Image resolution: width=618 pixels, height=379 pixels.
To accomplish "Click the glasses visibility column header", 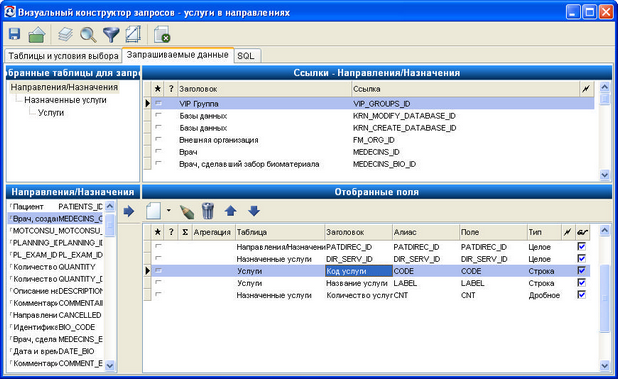I will click(583, 232).
